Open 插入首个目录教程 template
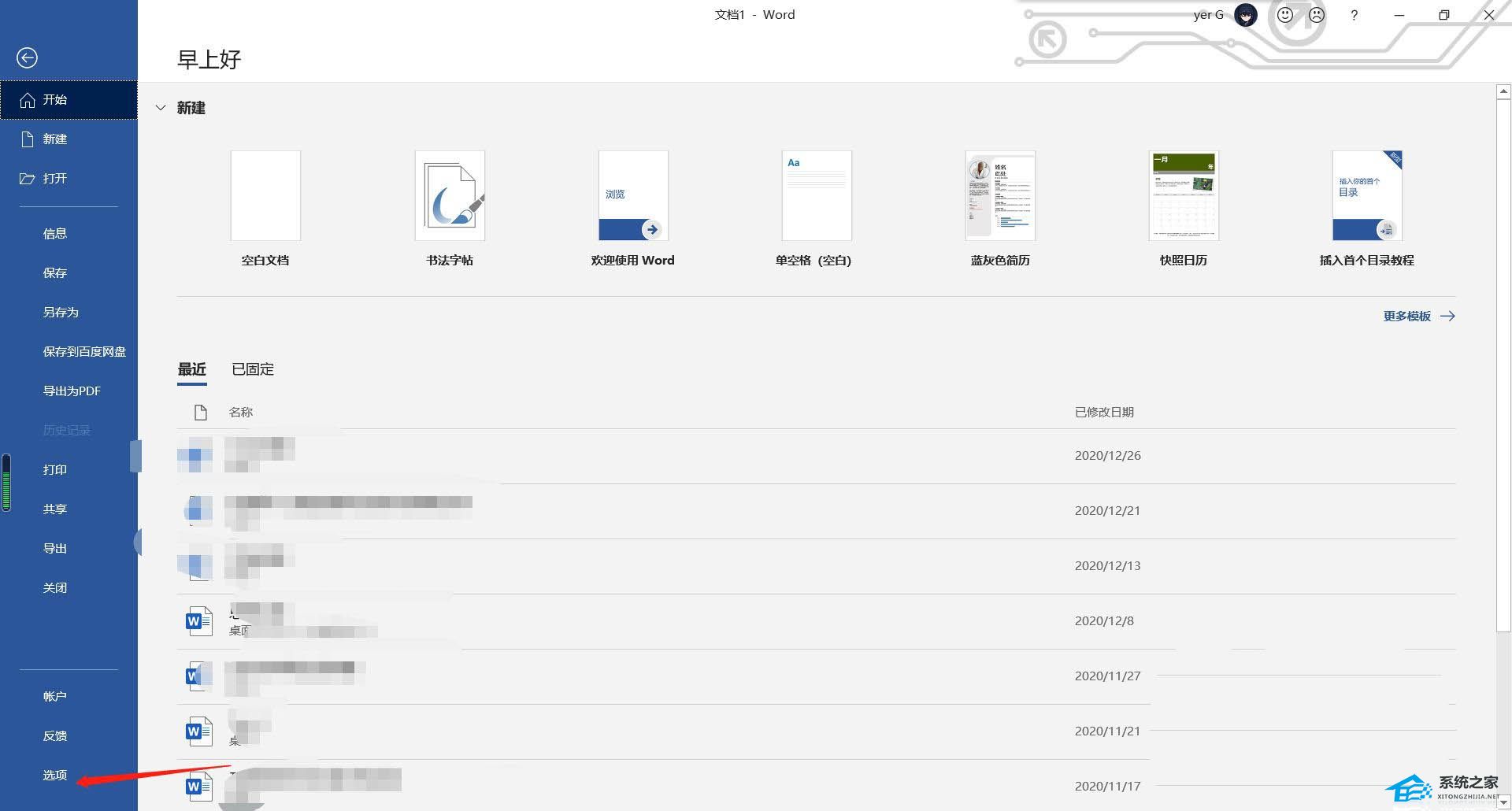 1367,209
